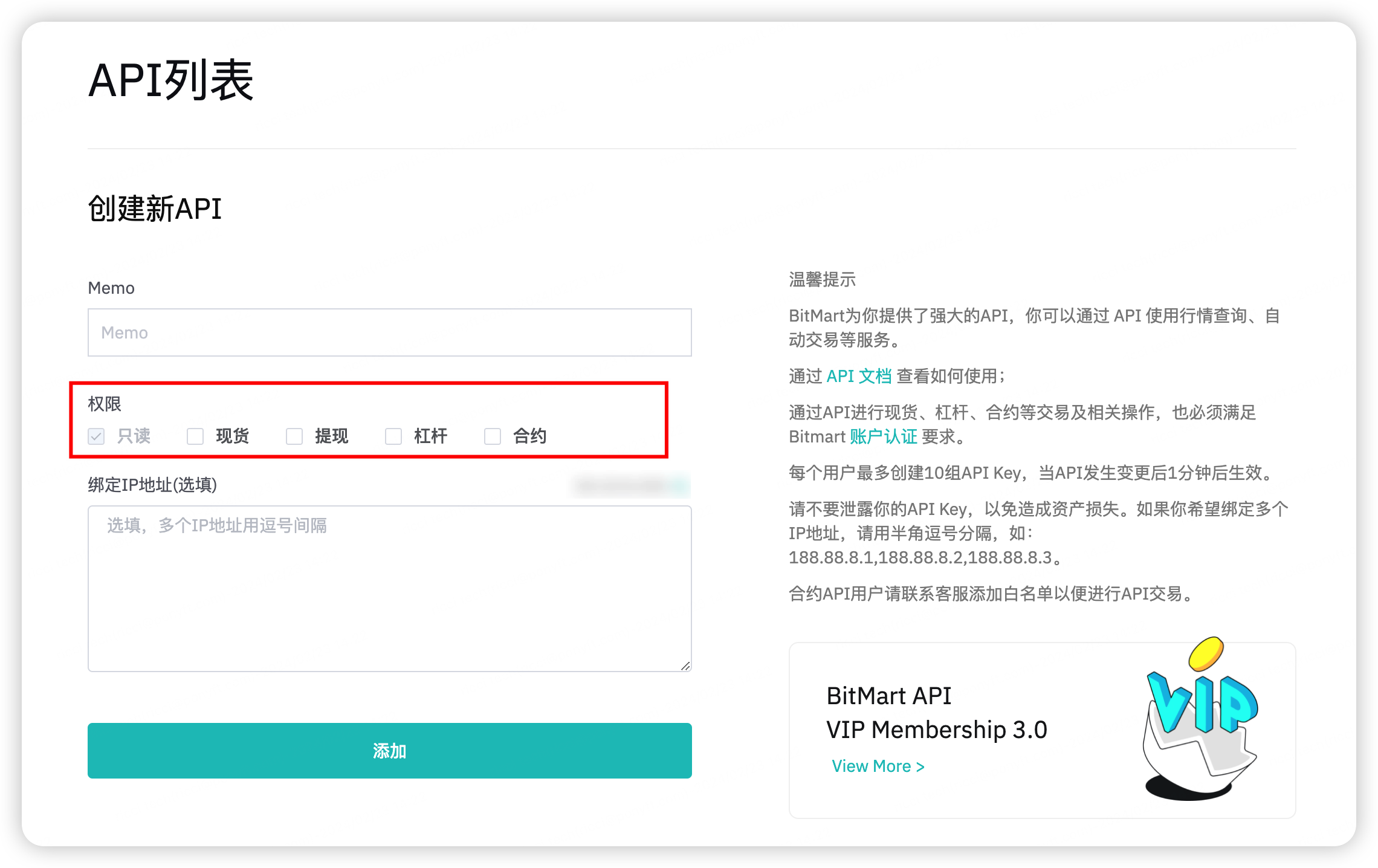Click the API列表 page heading
This screenshot has height=868, width=1378.
[x=170, y=80]
